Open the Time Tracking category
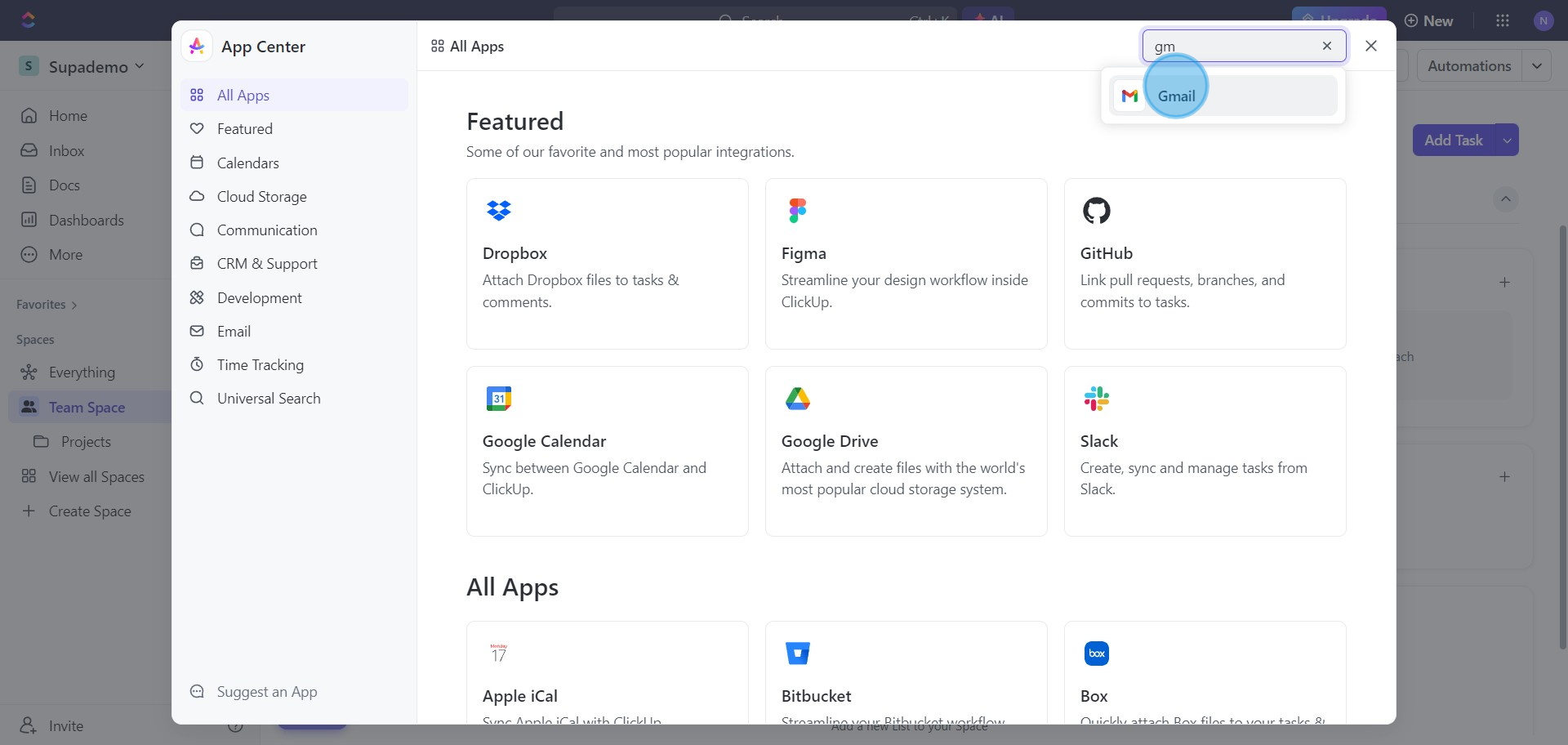The height and width of the screenshot is (745, 1568). tap(294, 364)
